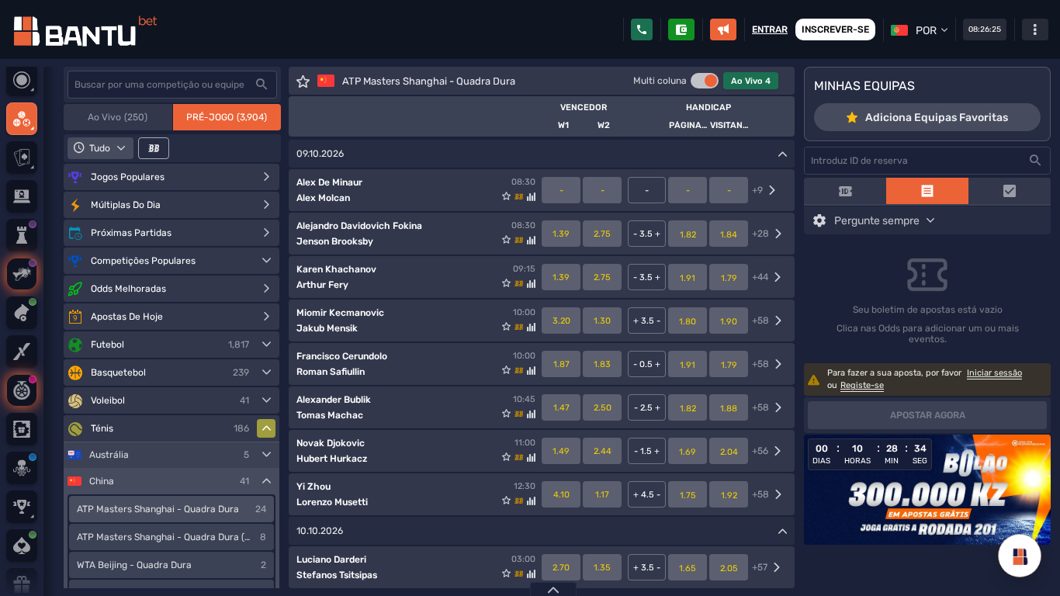Toggle the Multi coluna switch

704,81
